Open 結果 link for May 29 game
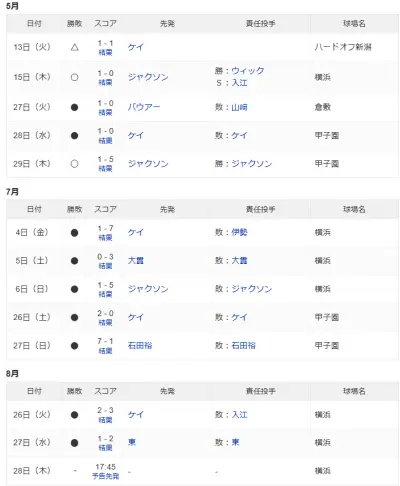The height and width of the screenshot is (486, 400). 105,169
